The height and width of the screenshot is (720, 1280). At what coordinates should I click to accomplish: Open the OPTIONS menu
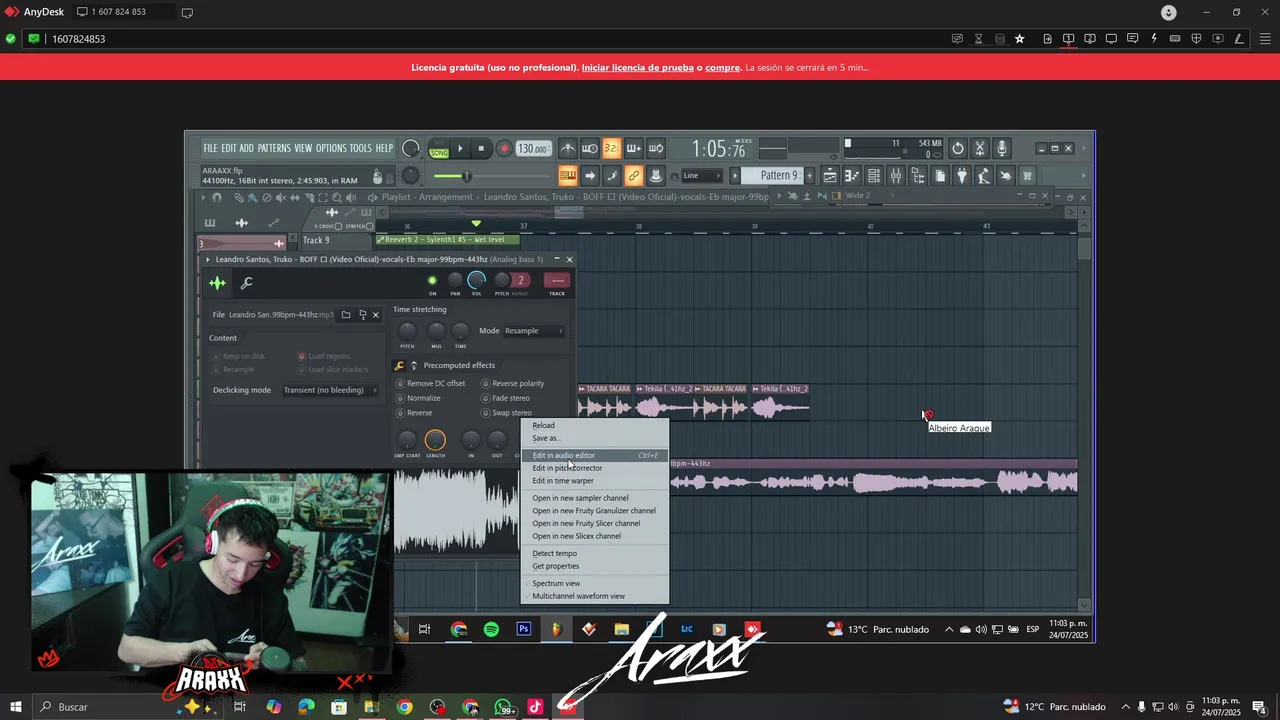pyautogui.click(x=331, y=148)
